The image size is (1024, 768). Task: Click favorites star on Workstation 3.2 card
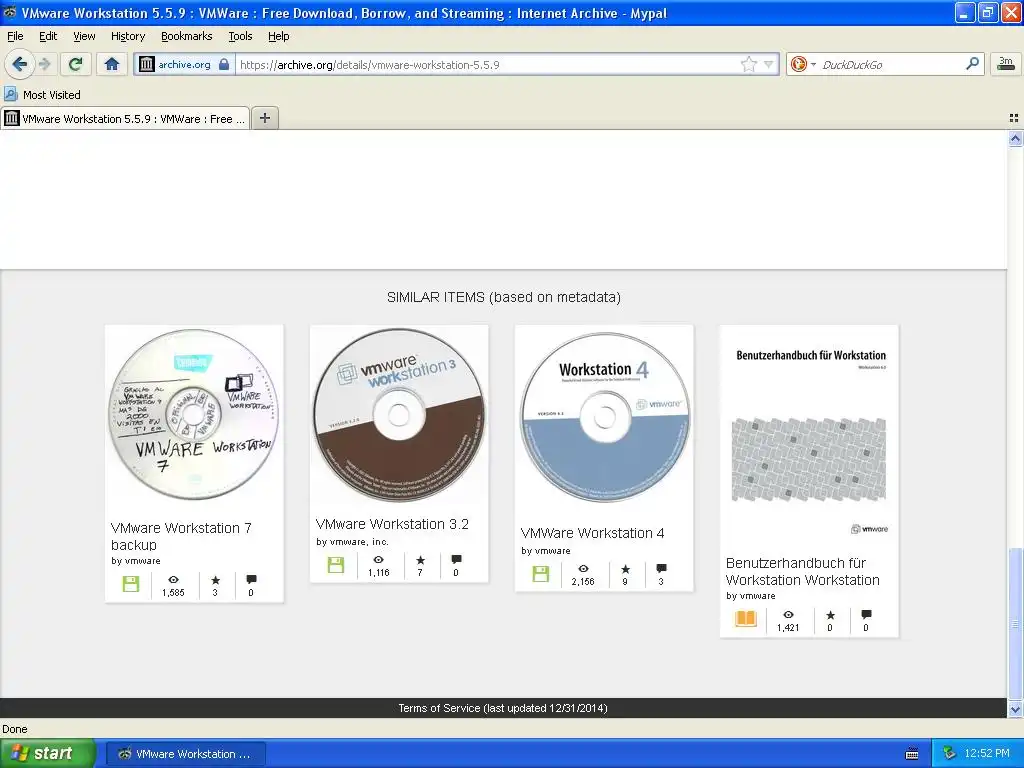[x=421, y=560]
